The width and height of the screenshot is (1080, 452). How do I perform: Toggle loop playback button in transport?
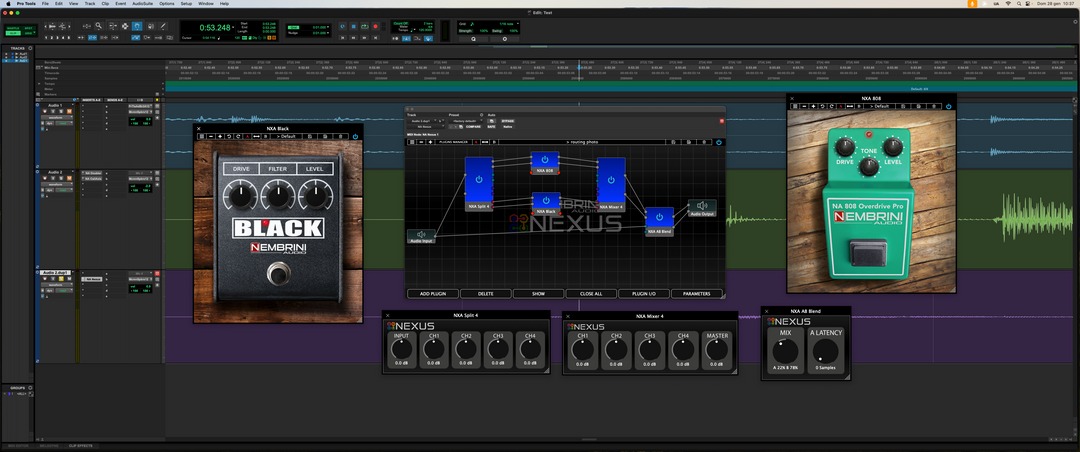tap(364, 26)
